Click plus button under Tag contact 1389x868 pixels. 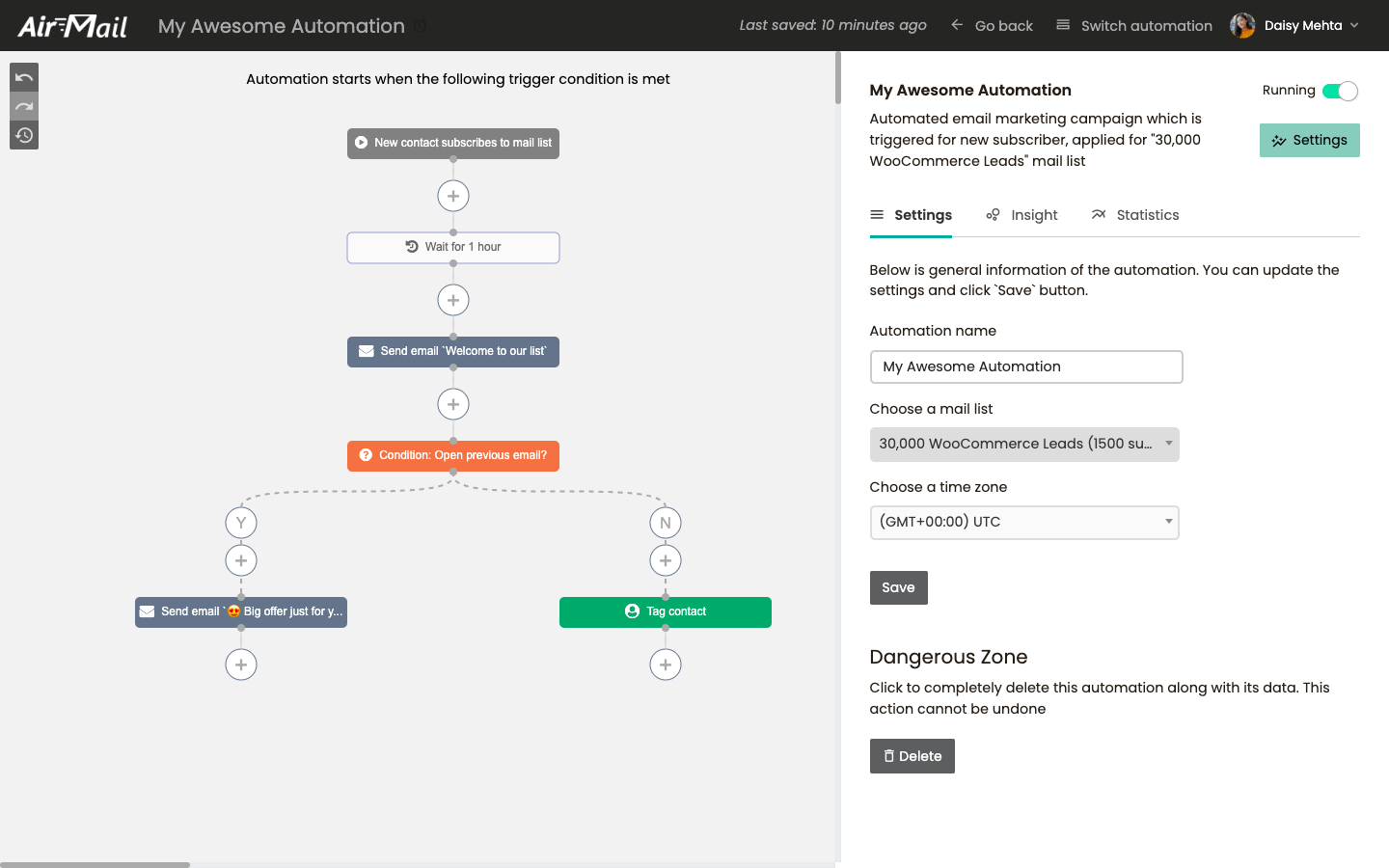pyautogui.click(x=666, y=665)
